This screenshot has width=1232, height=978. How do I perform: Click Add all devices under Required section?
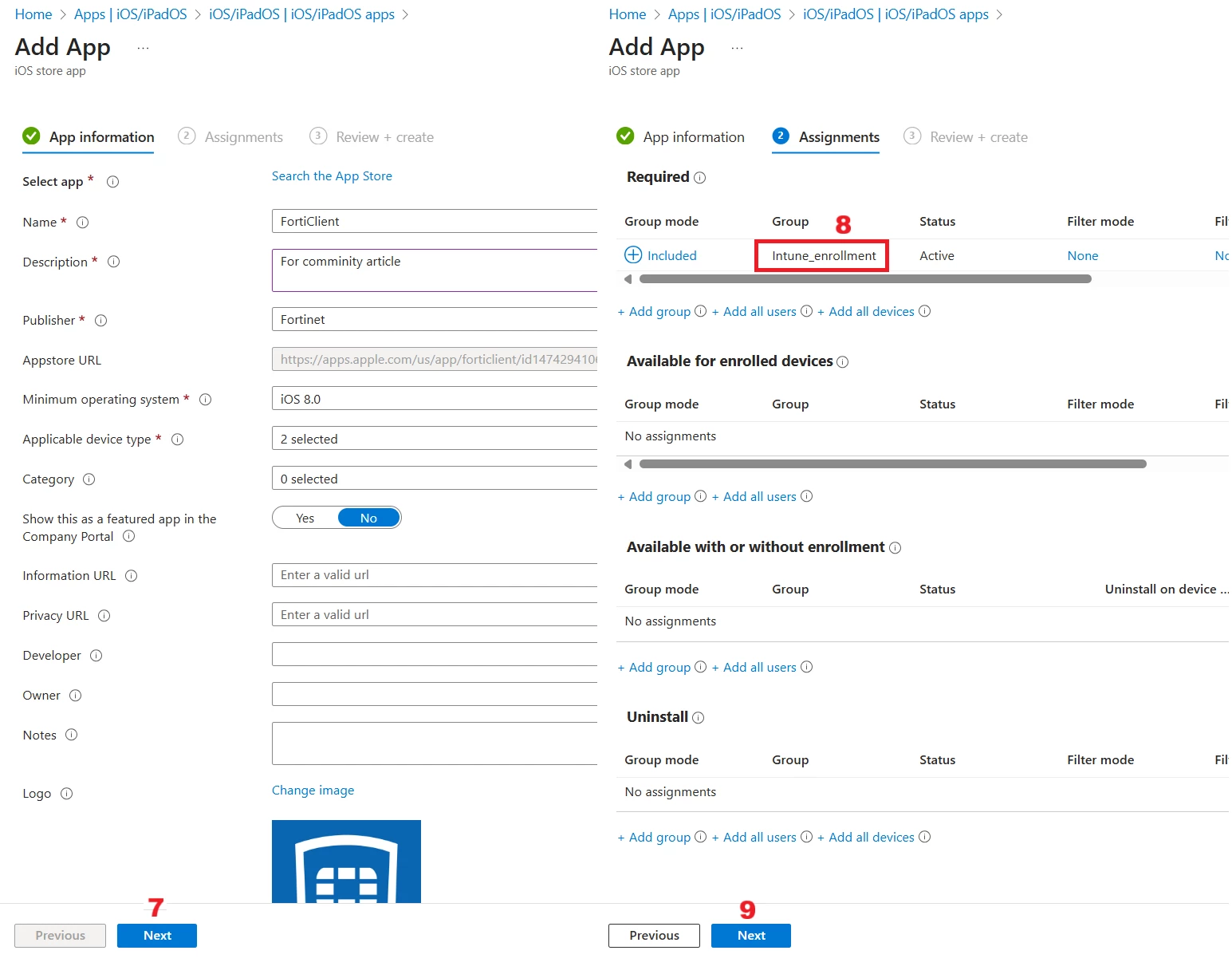pyautogui.click(x=866, y=312)
